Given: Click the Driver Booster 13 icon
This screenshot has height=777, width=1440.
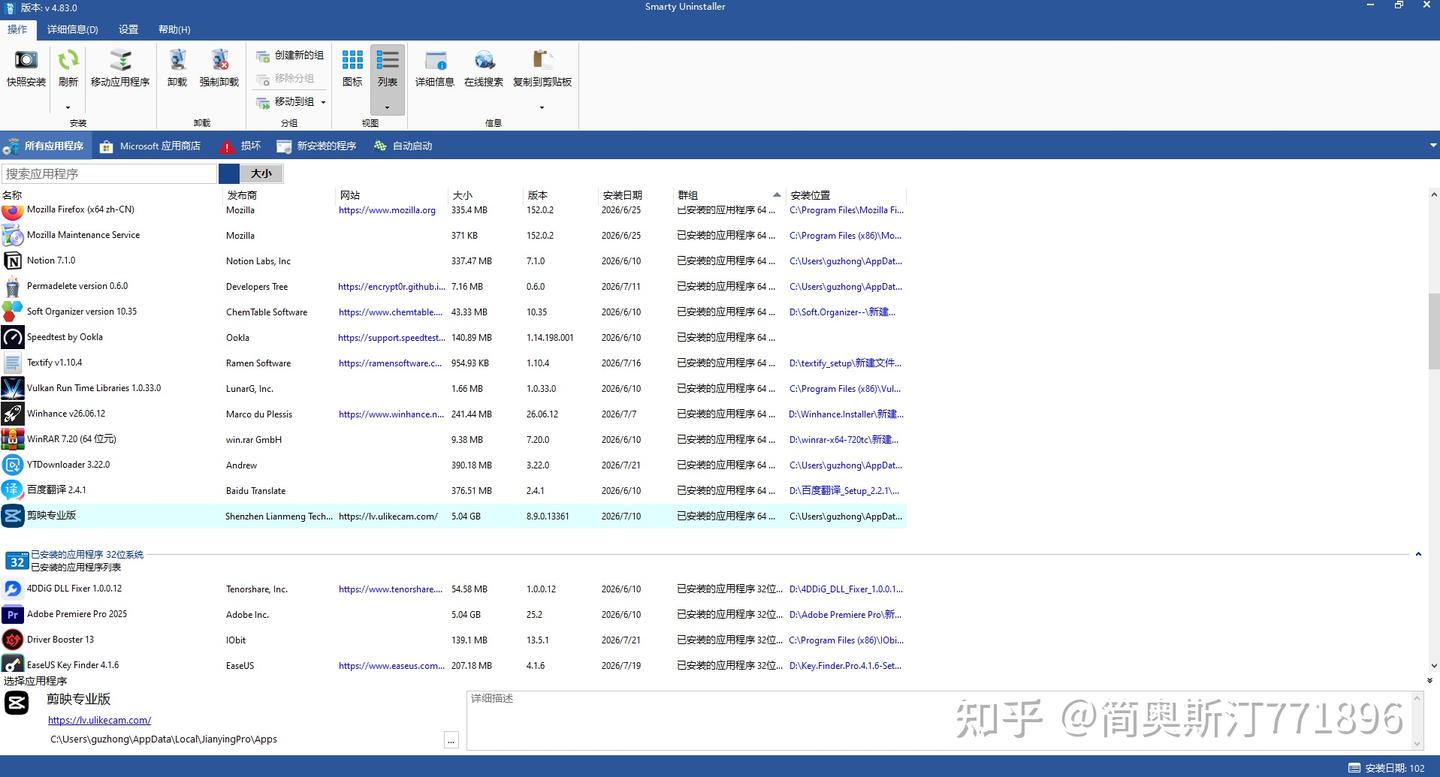Looking at the screenshot, I should point(12,640).
